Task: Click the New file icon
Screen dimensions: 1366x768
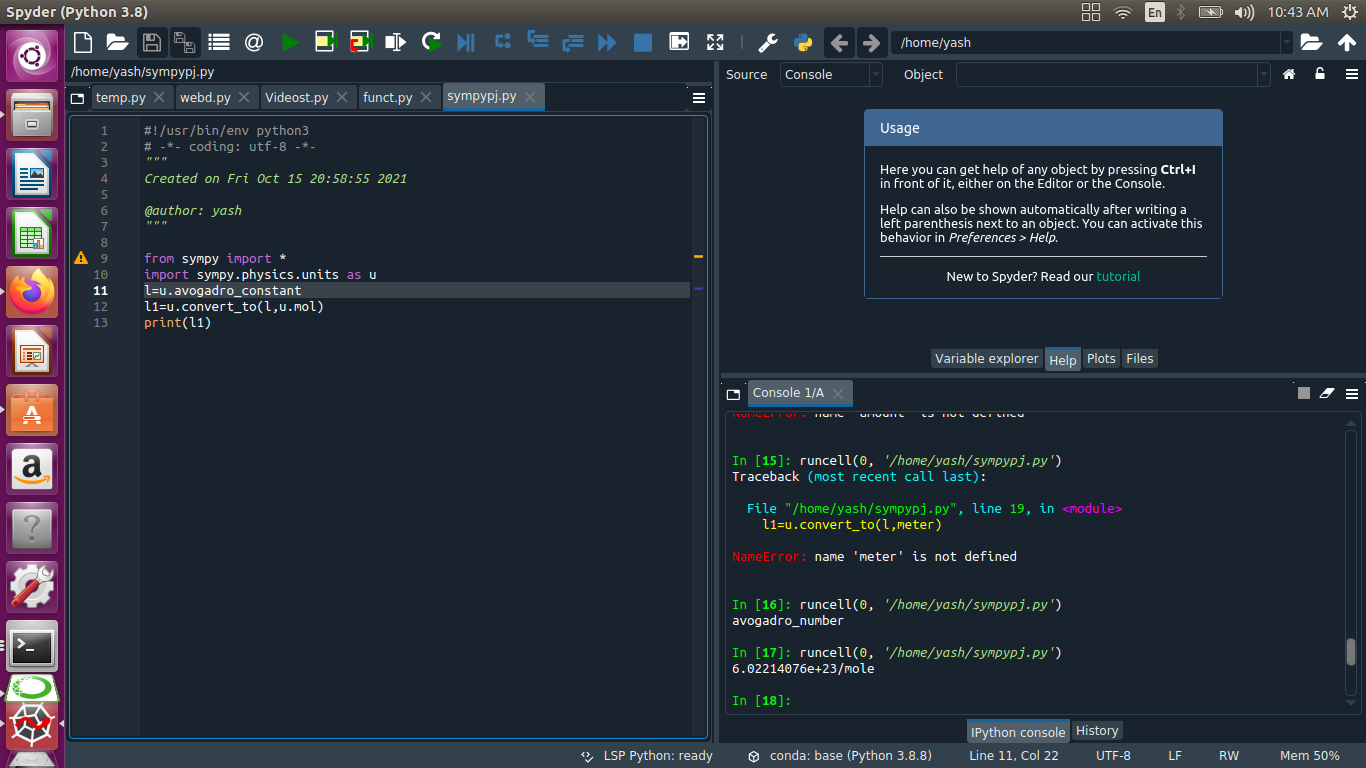Action: [x=83, y=42]
